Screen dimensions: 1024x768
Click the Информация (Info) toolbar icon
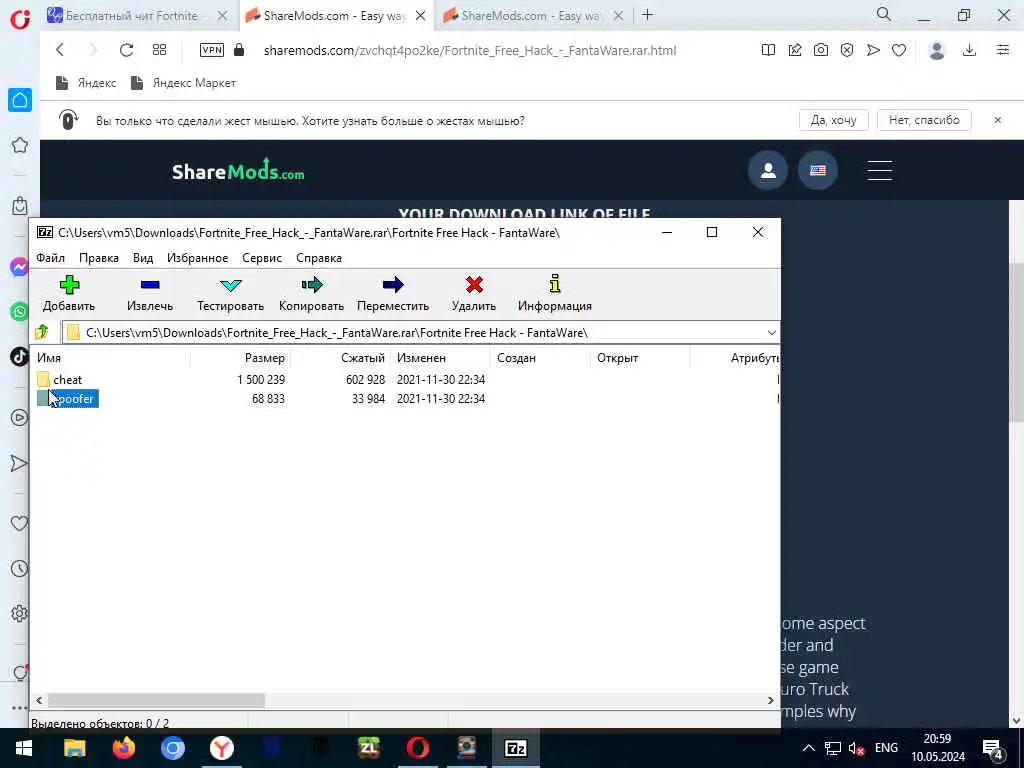[554, 283]
